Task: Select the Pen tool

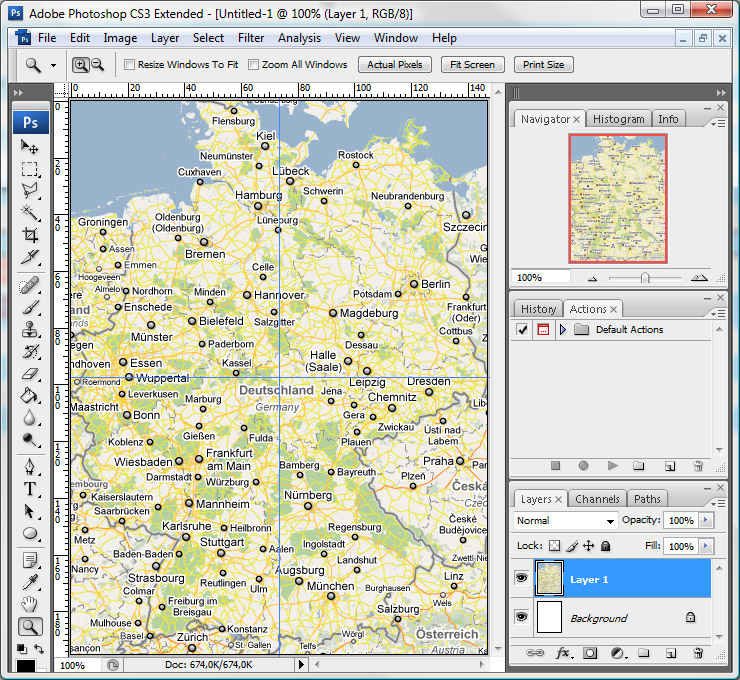Action: 30,467
